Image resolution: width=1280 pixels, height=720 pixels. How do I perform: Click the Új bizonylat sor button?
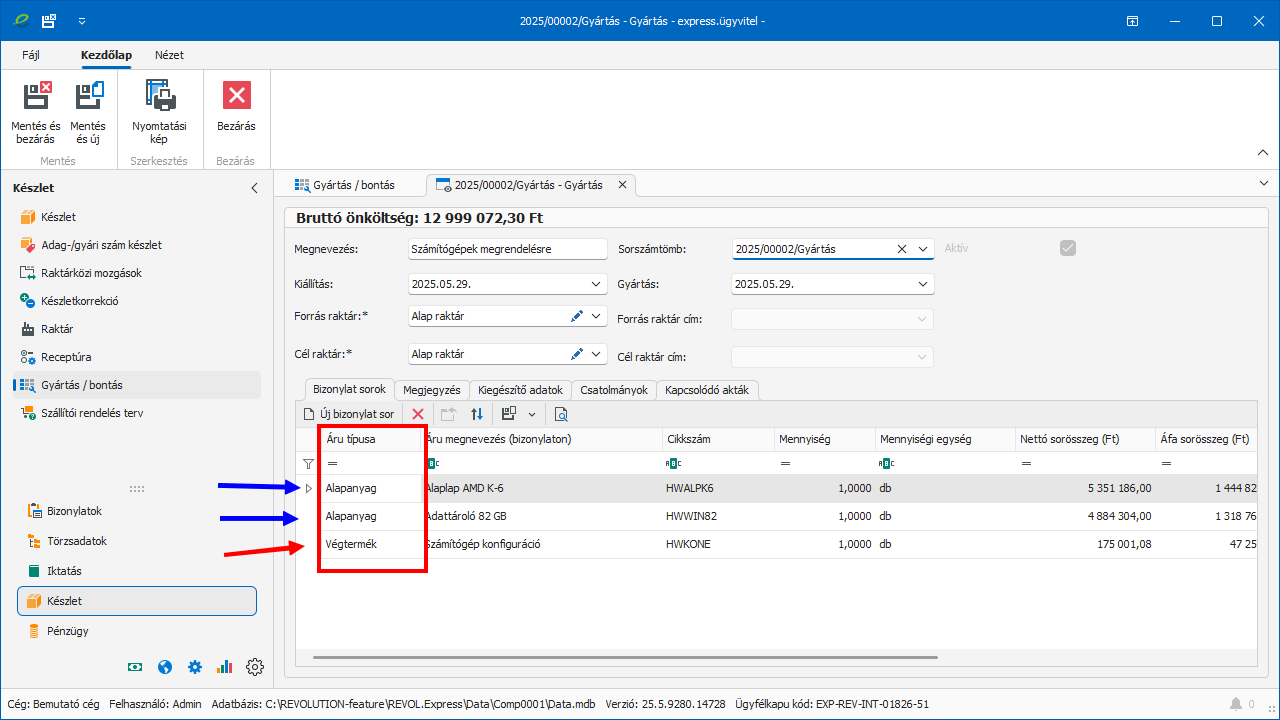(x=349, y=414)
